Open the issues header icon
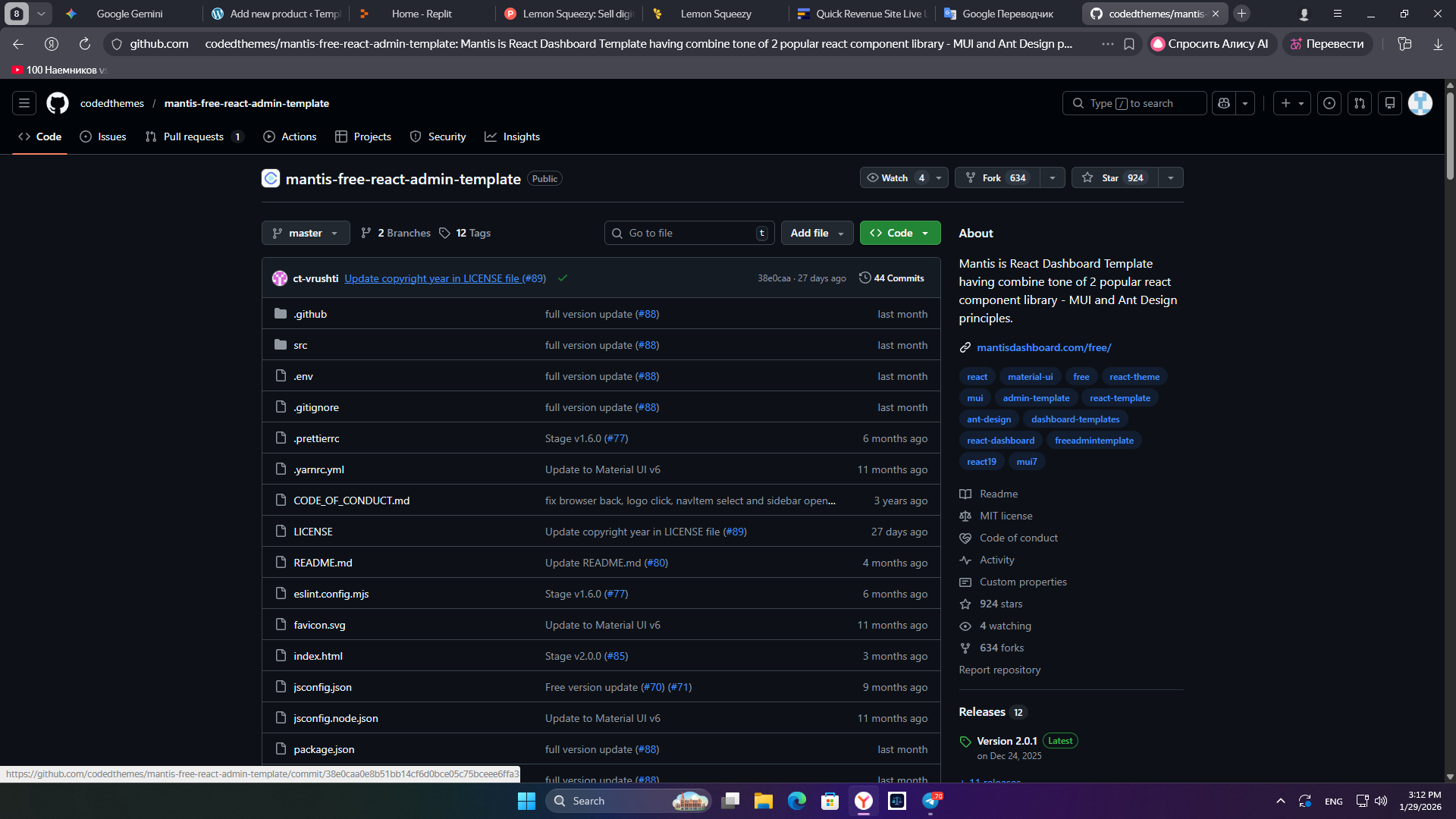Image resolution: width=1456 pixels, height=819 pixels. 1329,103
